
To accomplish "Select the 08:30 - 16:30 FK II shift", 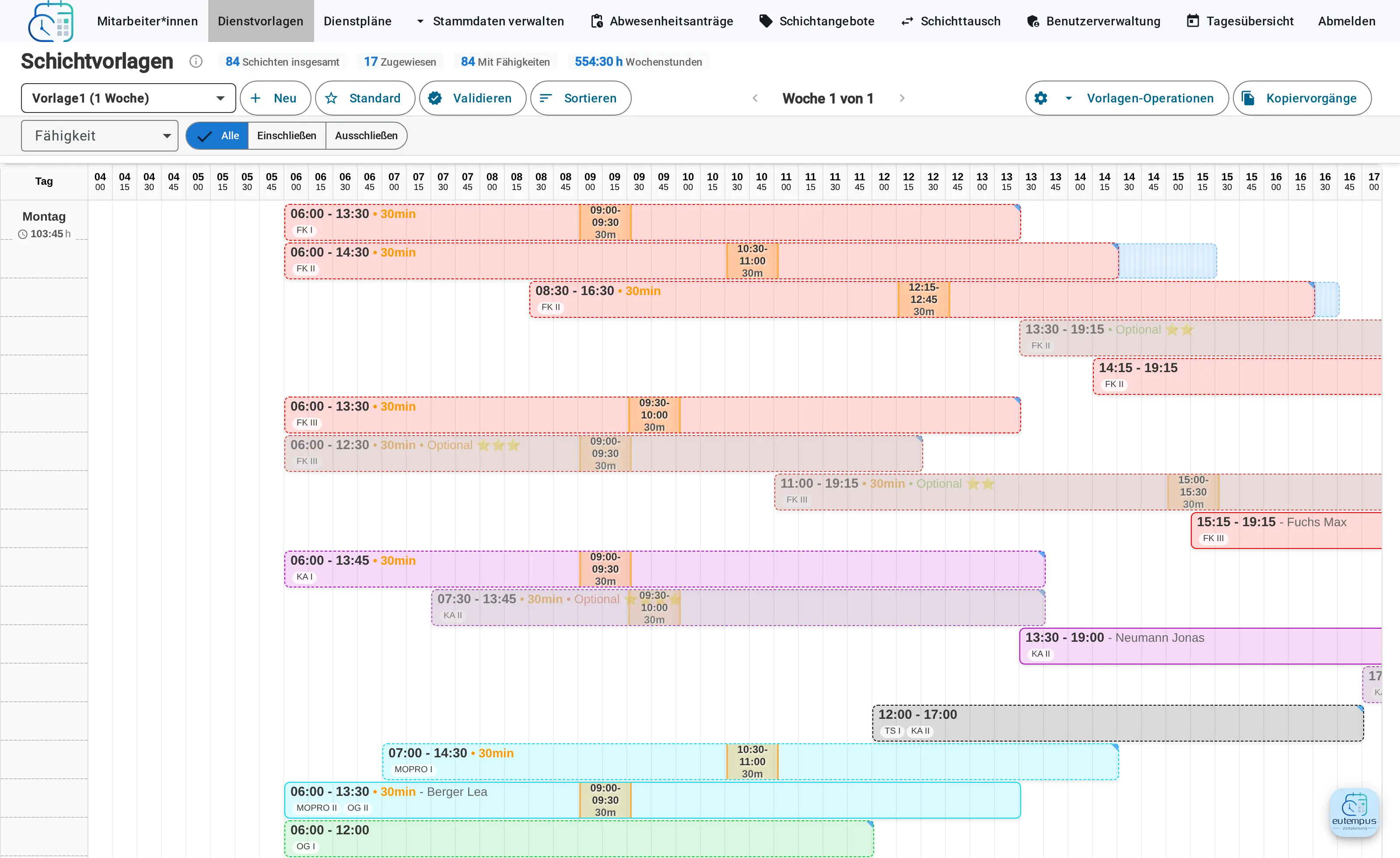I will (x=921, y=299).
